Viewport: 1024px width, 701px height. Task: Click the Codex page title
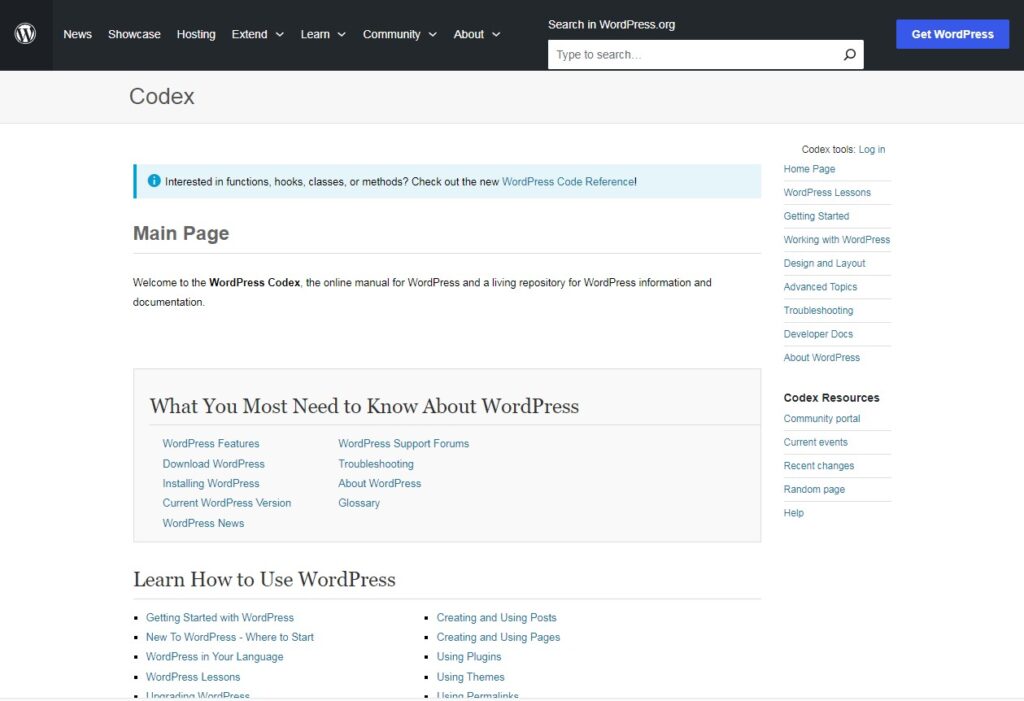161,96
